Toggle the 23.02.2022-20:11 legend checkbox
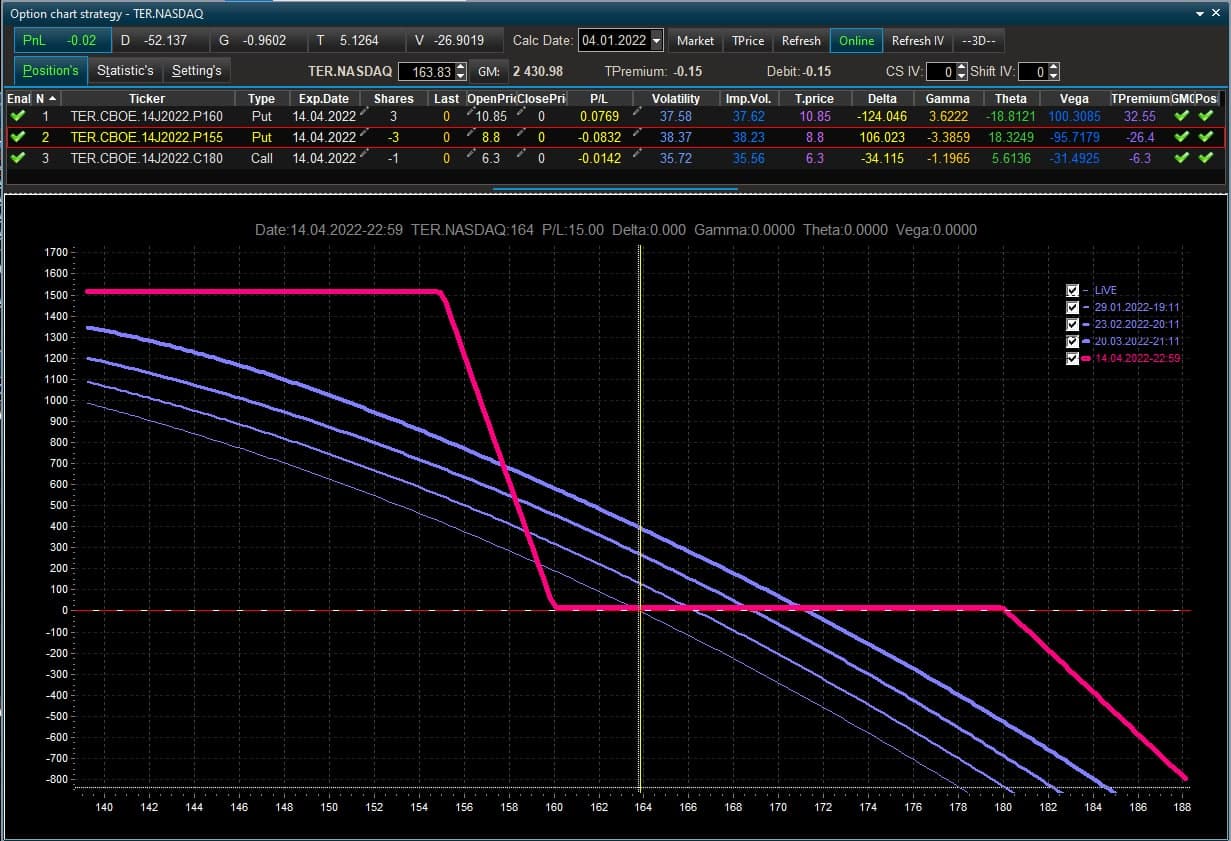This screenshot has width=1231, height=841. (x=1073, y=324)
